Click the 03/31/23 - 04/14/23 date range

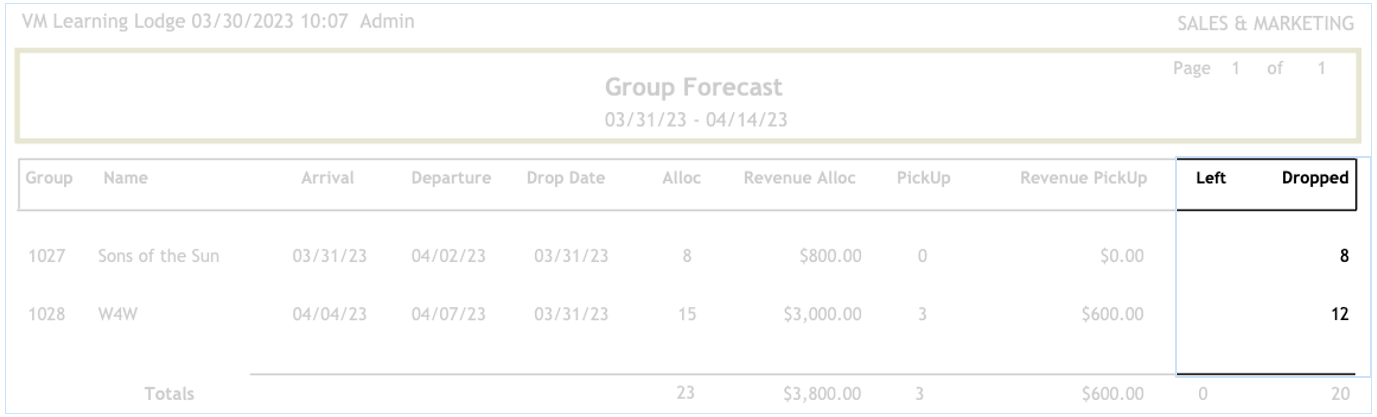[x=687, y=118]
